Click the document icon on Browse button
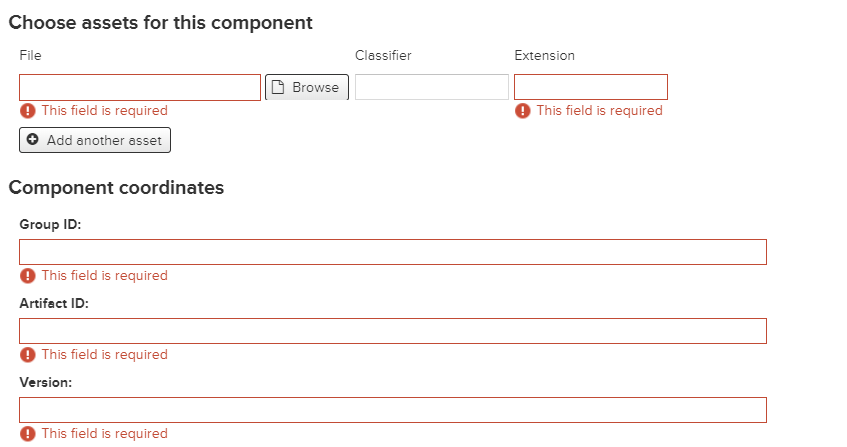Image resolution: width=847 pixels, height=447 pixels. (x=280, y=87)
